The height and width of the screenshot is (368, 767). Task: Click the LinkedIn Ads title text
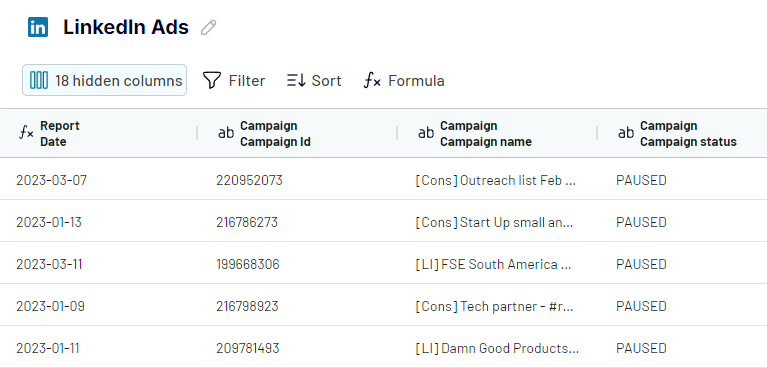[126, 27]
